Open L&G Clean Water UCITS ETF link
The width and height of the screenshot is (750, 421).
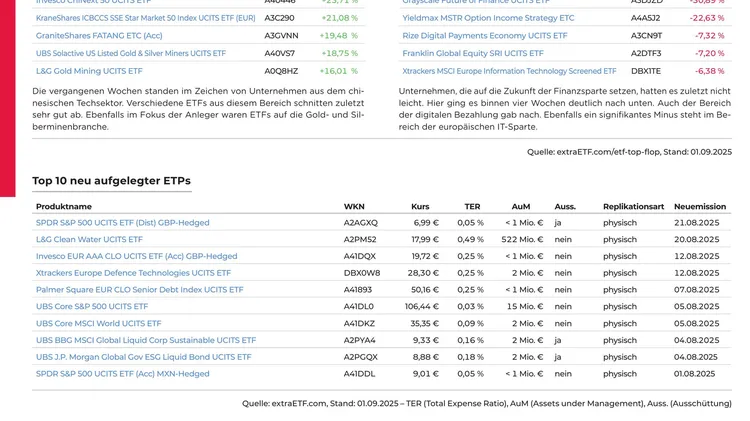(89, 240)
